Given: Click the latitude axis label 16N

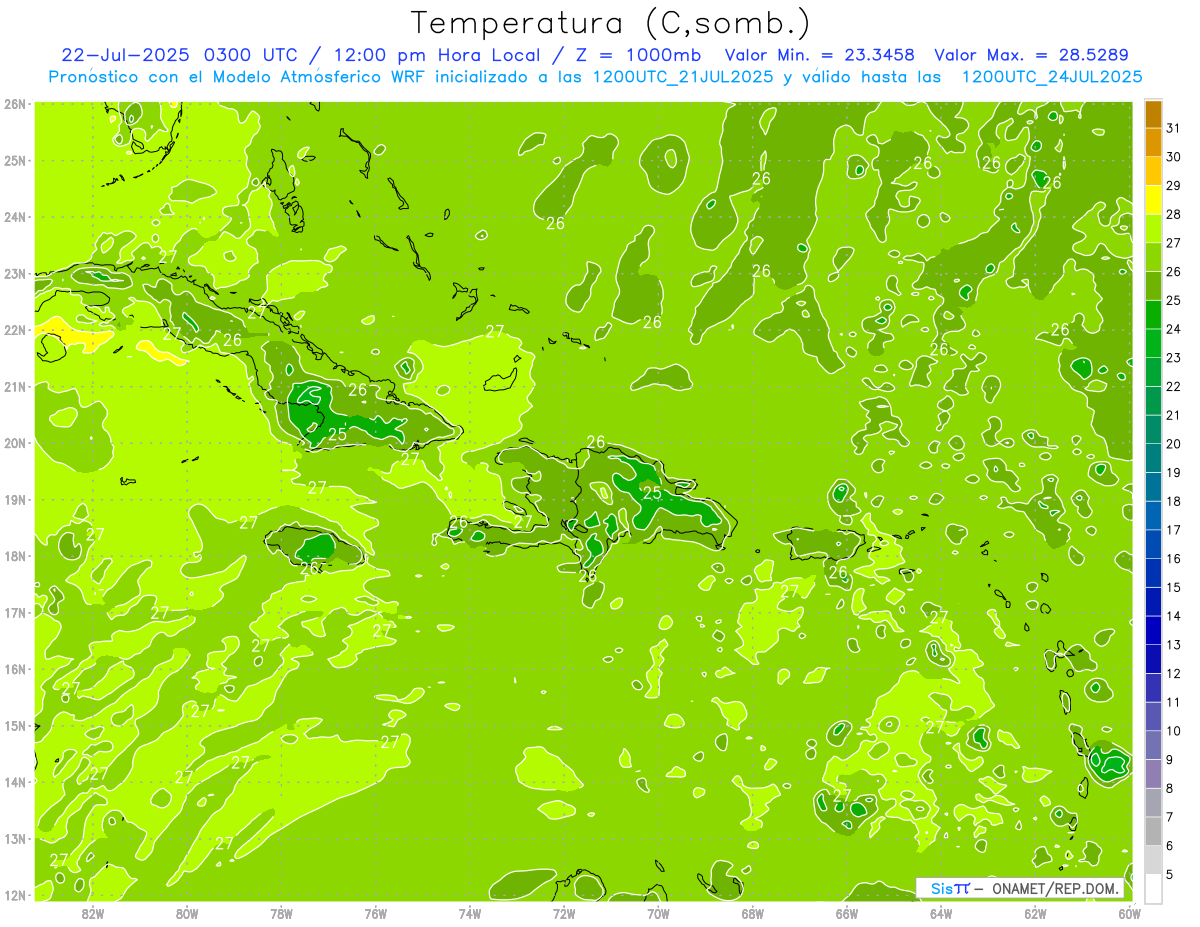Looking at the screenshot, I should 14,669.
